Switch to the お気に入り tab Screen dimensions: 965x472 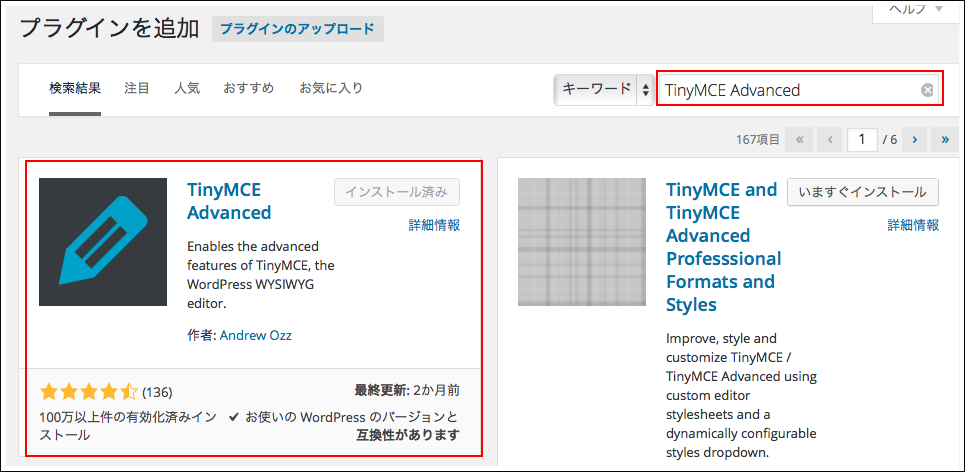tap(331, 88)
